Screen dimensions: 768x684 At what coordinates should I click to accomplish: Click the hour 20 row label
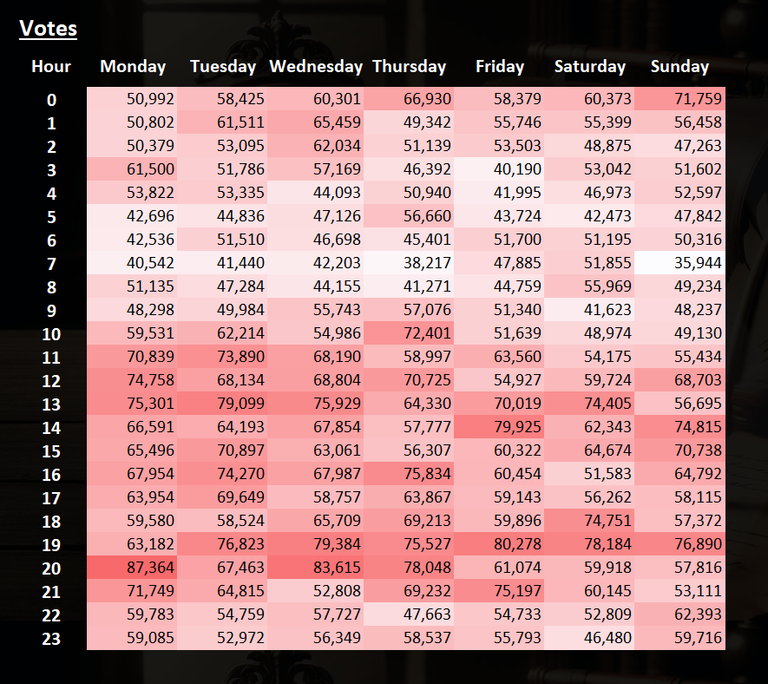coord(51,568)
